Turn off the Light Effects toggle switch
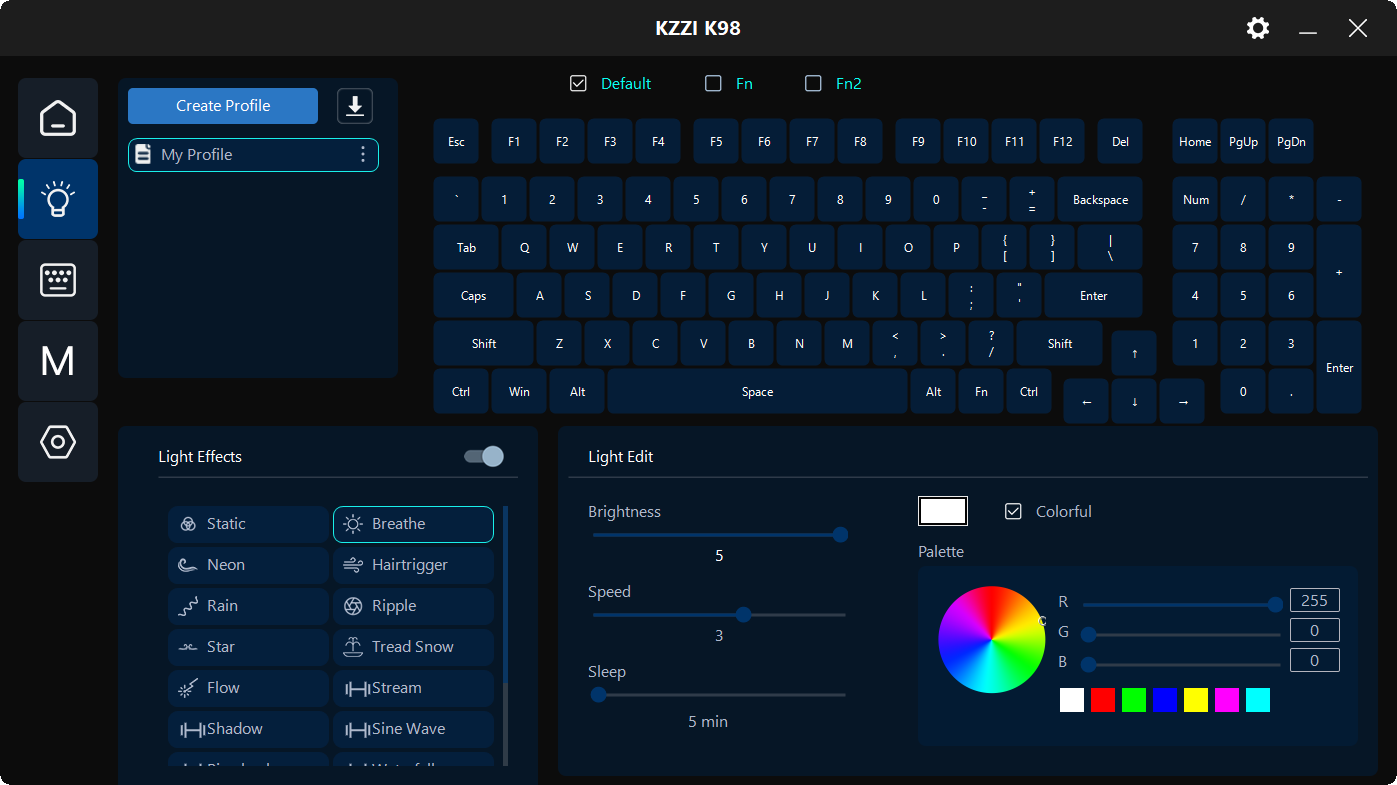Image resolution: width=1397 pixels, height=785 pixels. [x=484, y=457]
